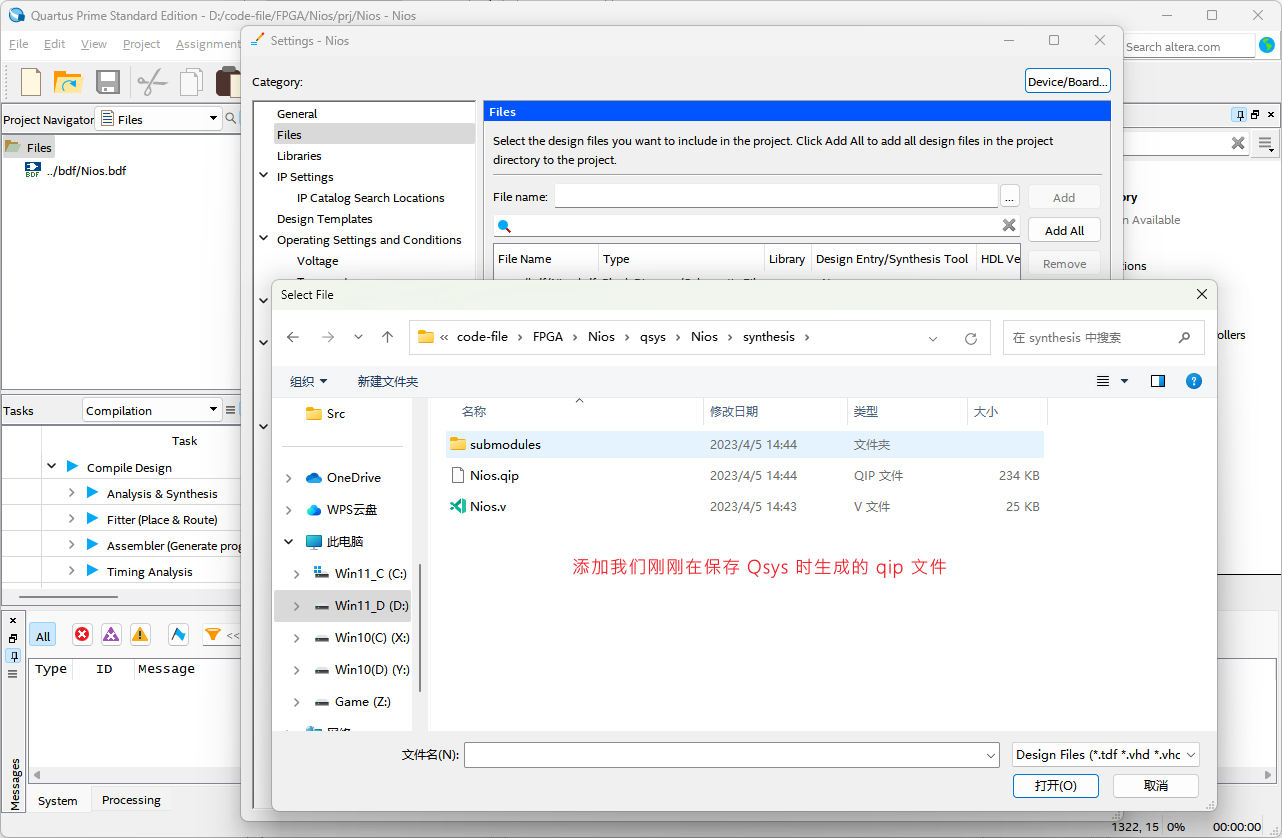Click Save floppy icon in Quartus toolbar
This screenshot has width=1282, height=838.
point(108,82)
